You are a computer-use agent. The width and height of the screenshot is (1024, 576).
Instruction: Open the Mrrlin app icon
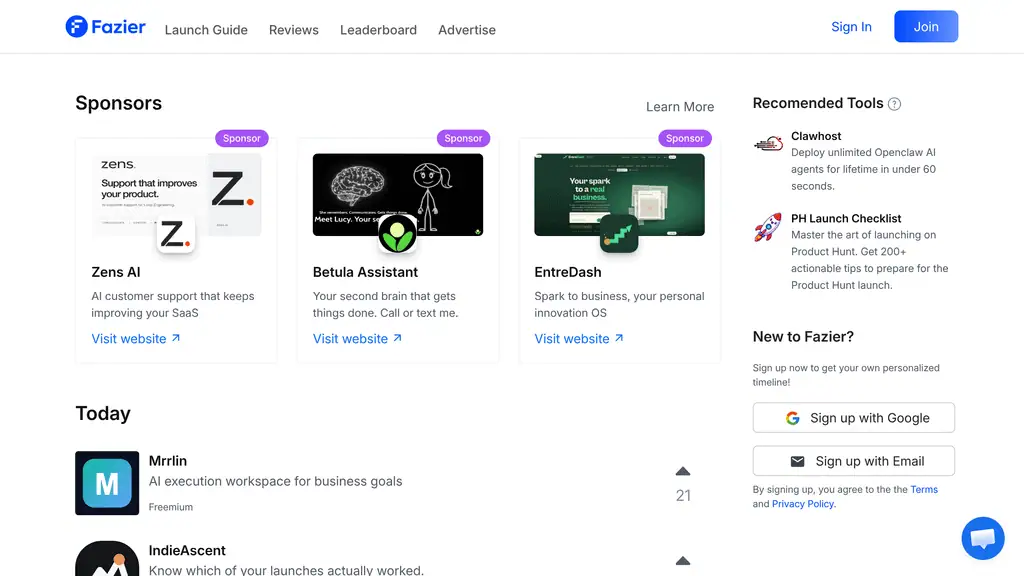pyautogui.click(x=107, y=483)
